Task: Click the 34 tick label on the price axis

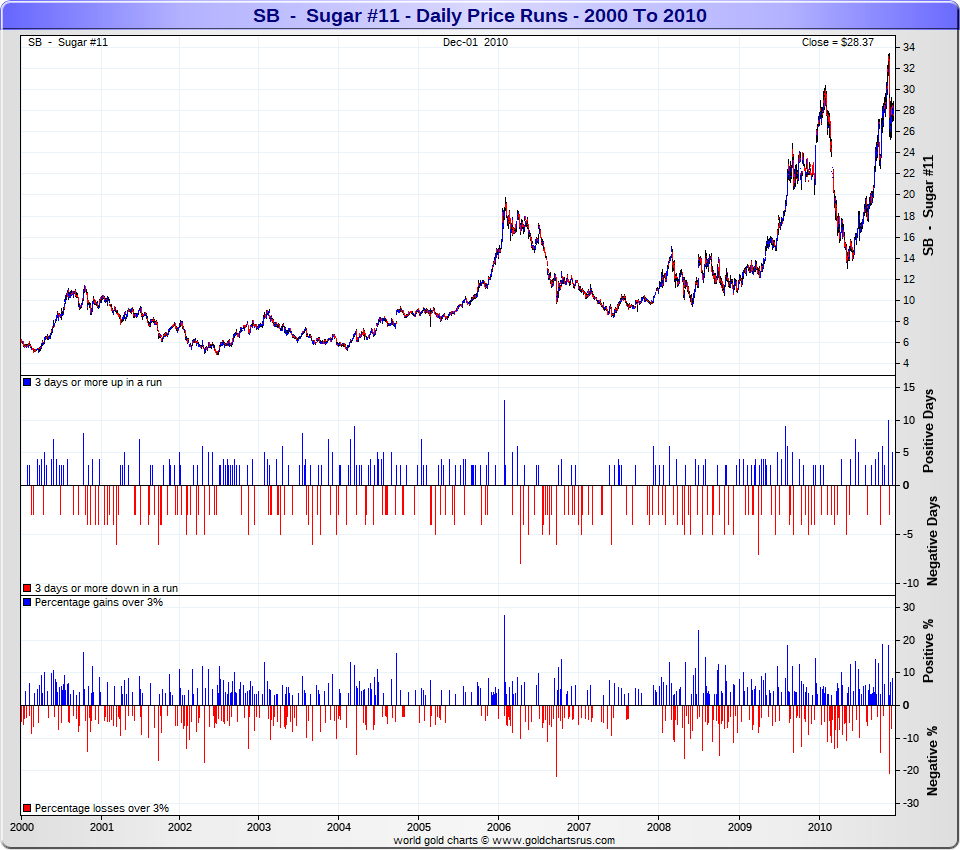Action: coord(909,47)
